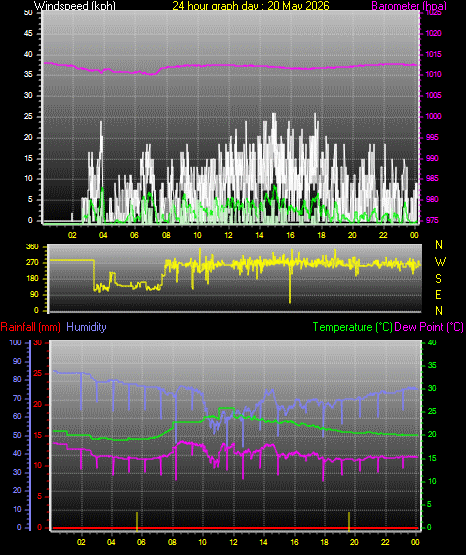
Task: Click the blue 80 tick on humidity axis
Action: [x=17, y=379]
